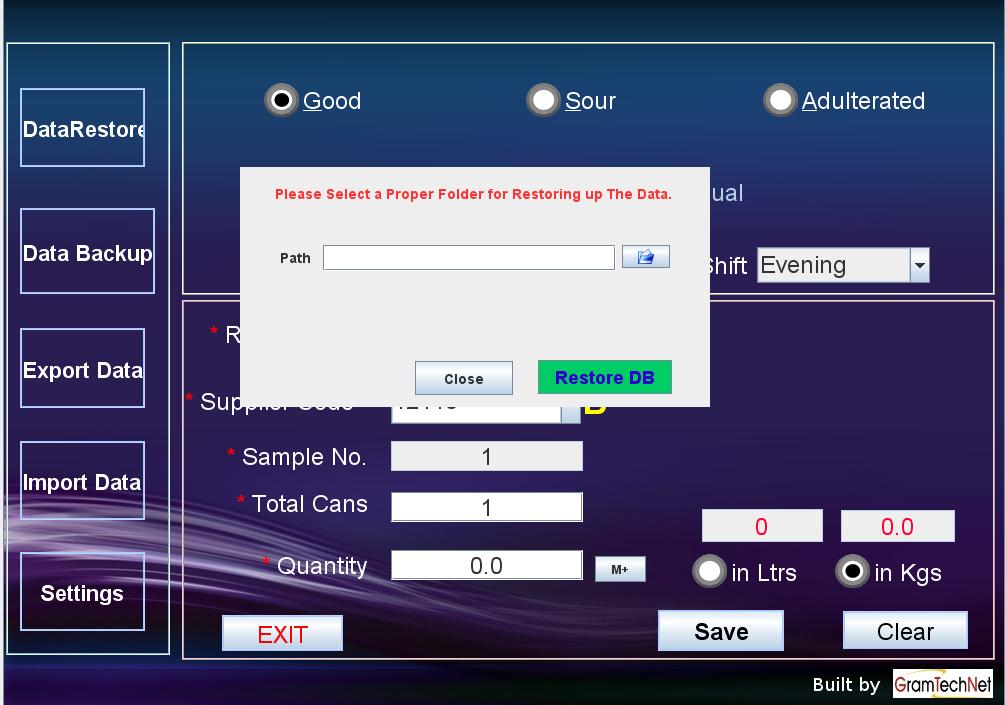Open the Shift dropdown showing Evening
Viewport: 1005px width, 705px height.
919,266
